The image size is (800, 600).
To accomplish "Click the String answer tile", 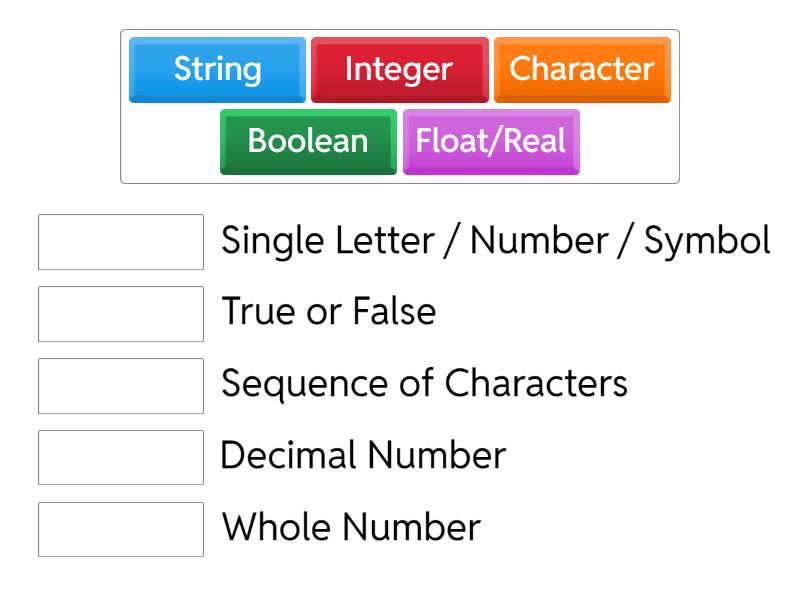I will coord(217,70).
